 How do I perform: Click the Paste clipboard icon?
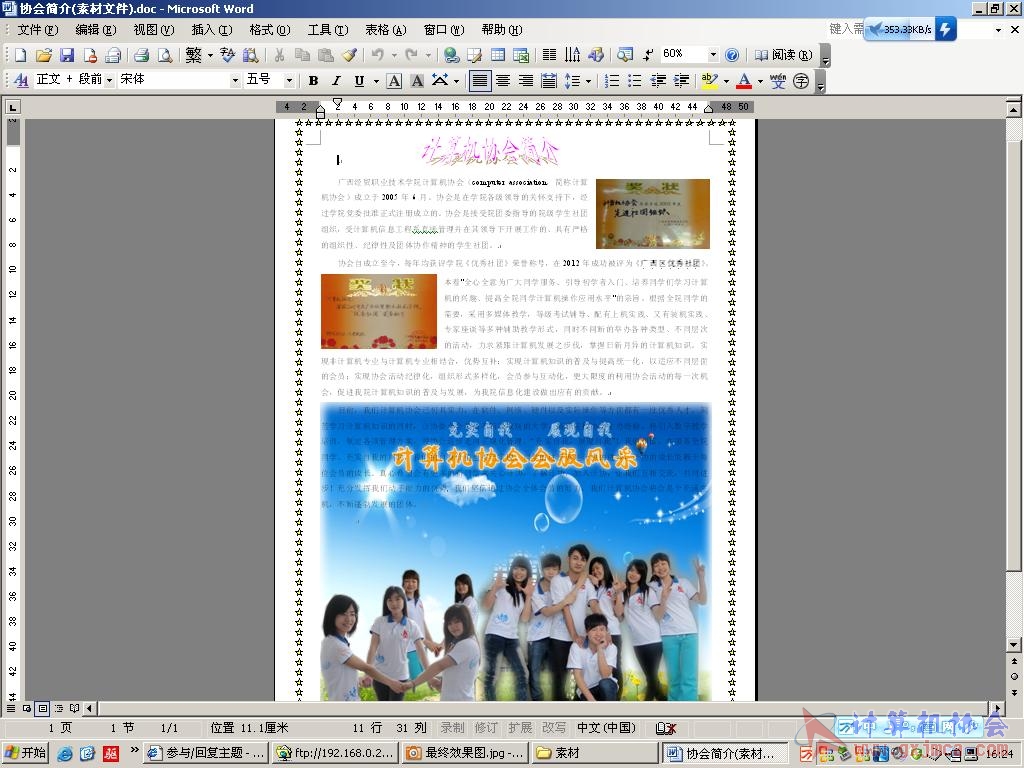tap(326, 56)
